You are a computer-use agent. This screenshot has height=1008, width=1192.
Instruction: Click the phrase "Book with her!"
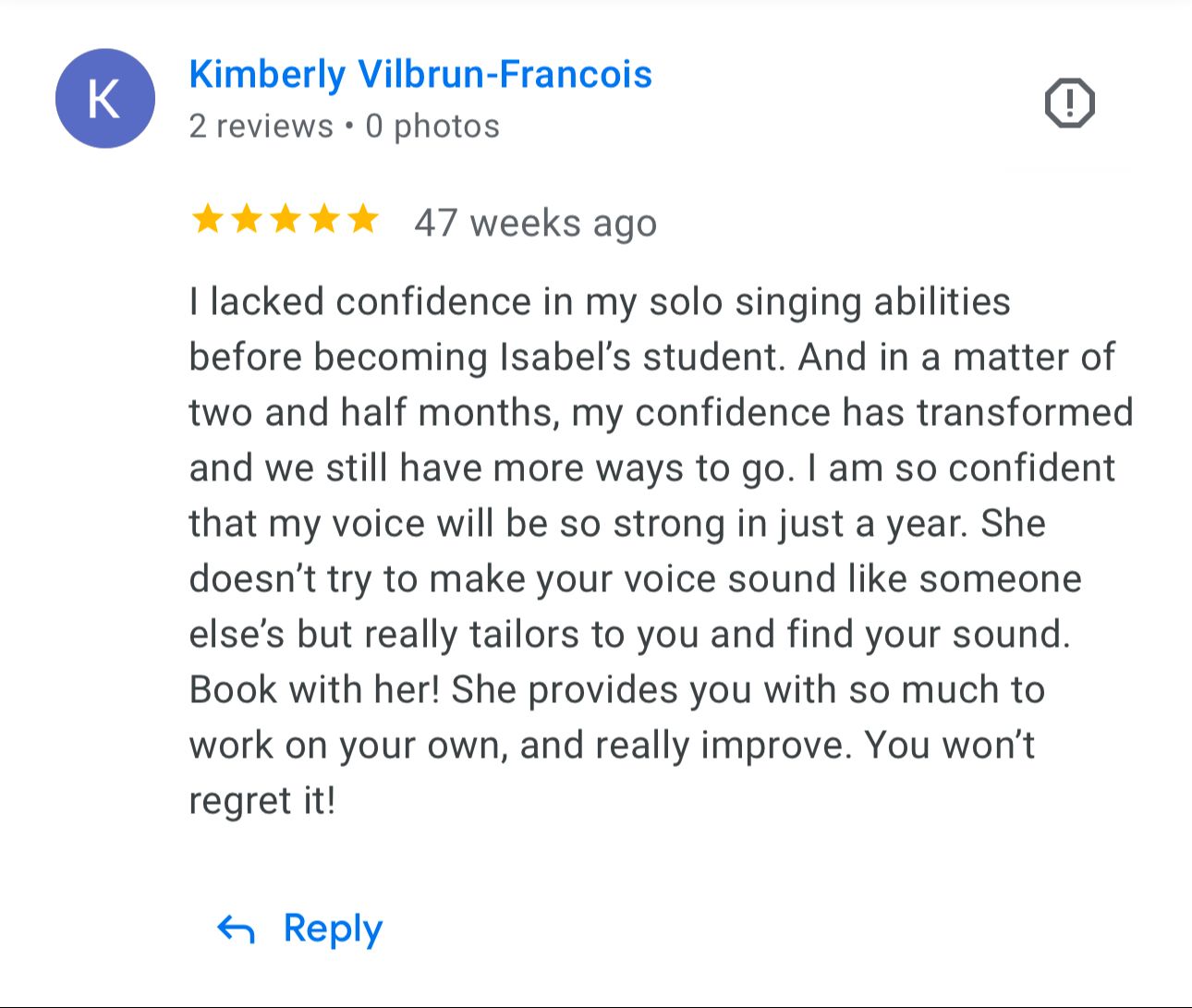(x=314, y=690)
